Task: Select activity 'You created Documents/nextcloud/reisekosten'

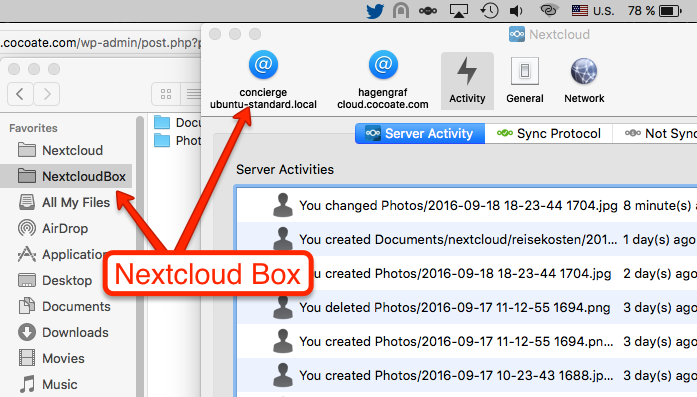Action: point(467,239)
